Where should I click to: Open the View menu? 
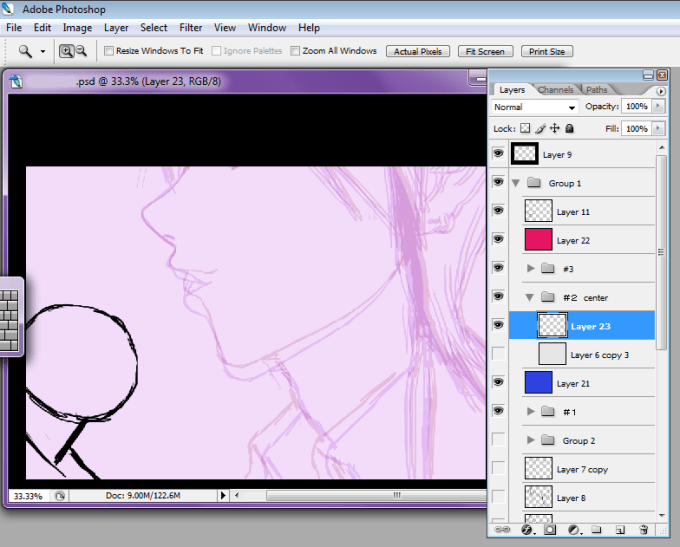point(225,28)
